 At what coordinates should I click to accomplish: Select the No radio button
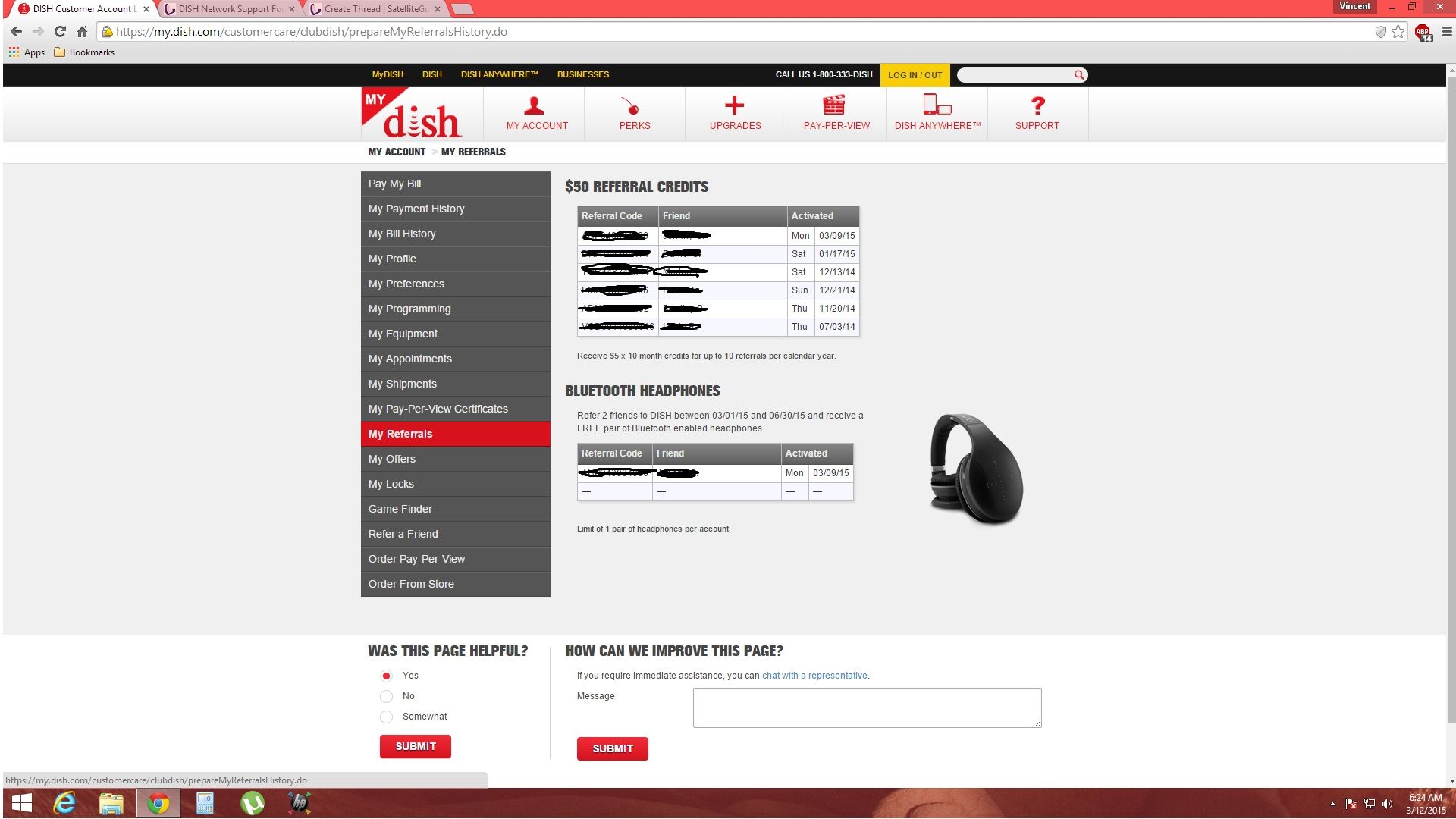(x=386, y=696)
